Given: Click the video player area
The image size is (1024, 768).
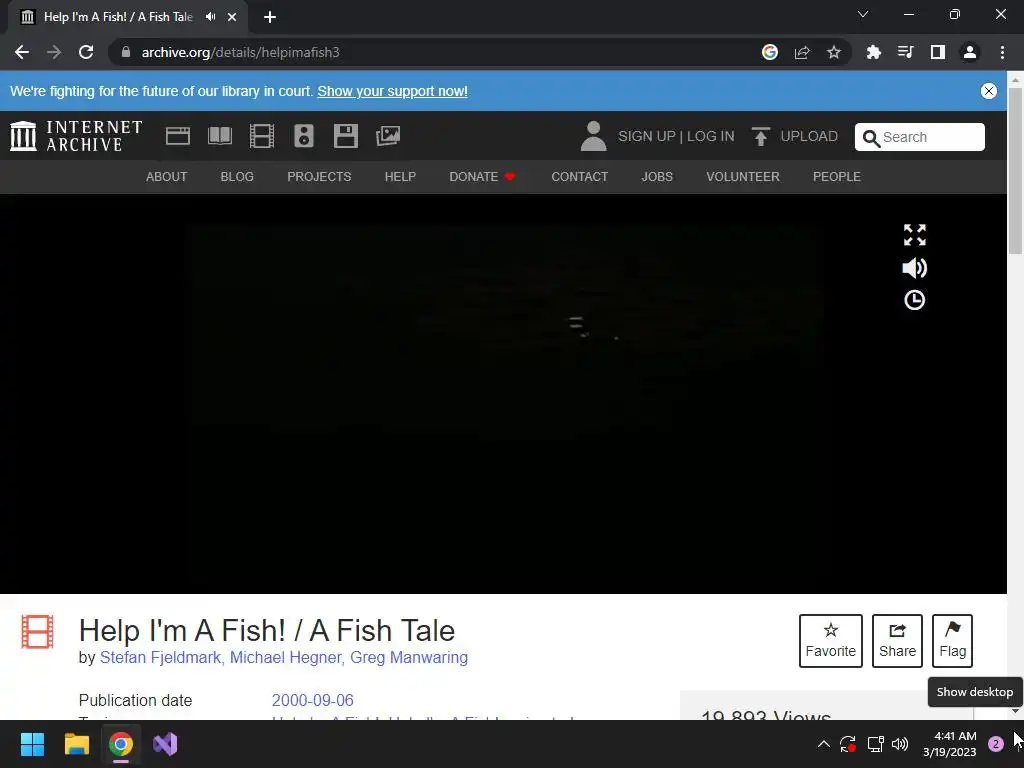Looking at the screenshot, I should pyautogui.click(x=503, y=394).
